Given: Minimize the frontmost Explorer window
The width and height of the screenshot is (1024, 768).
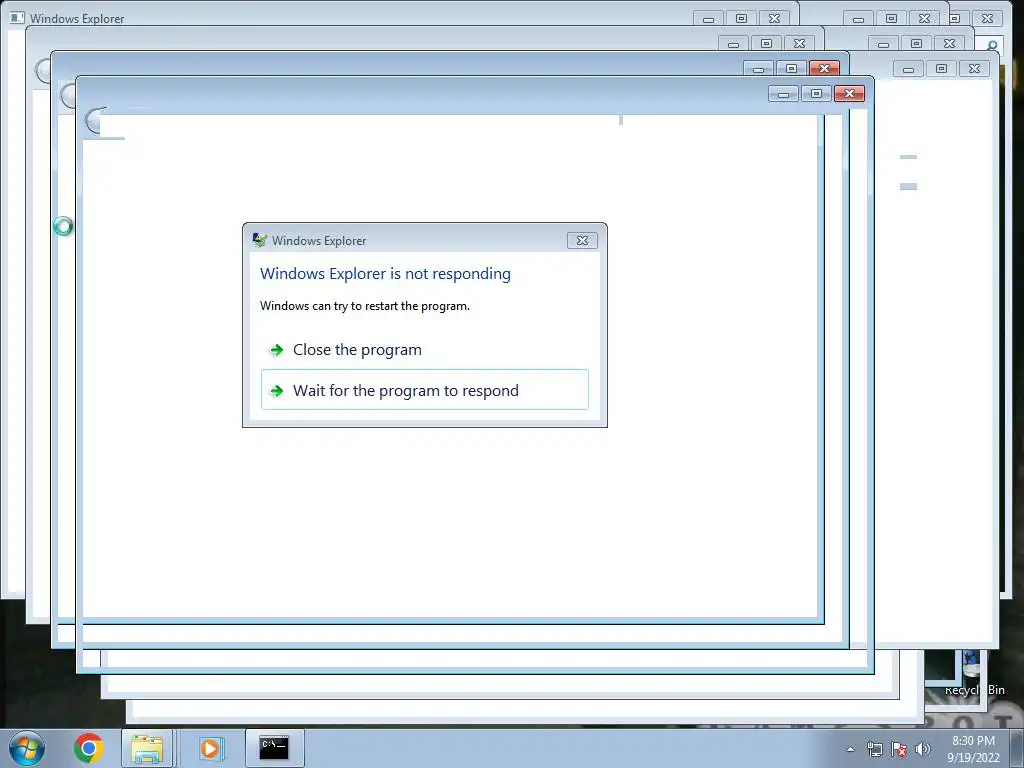Looking at the screenshot, I should tap(784, 93).
